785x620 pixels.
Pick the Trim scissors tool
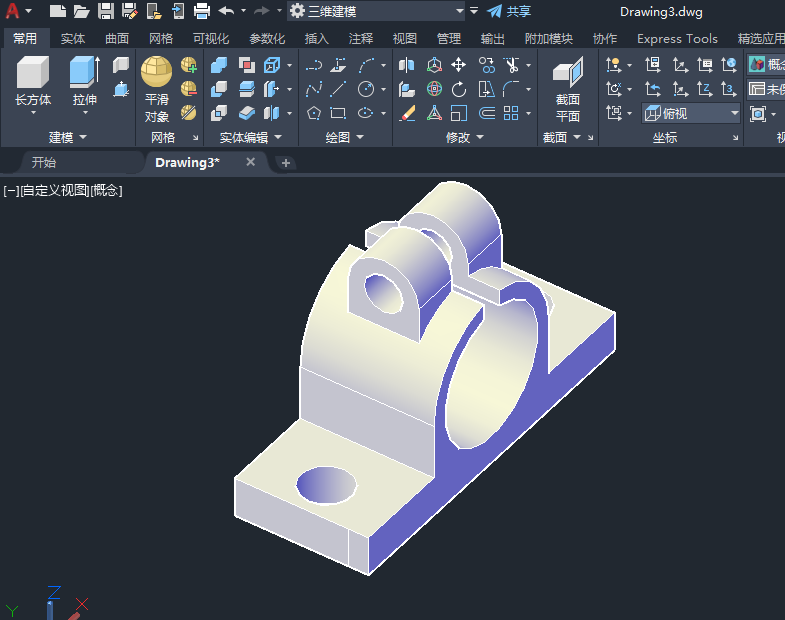(x=511, y=65)
